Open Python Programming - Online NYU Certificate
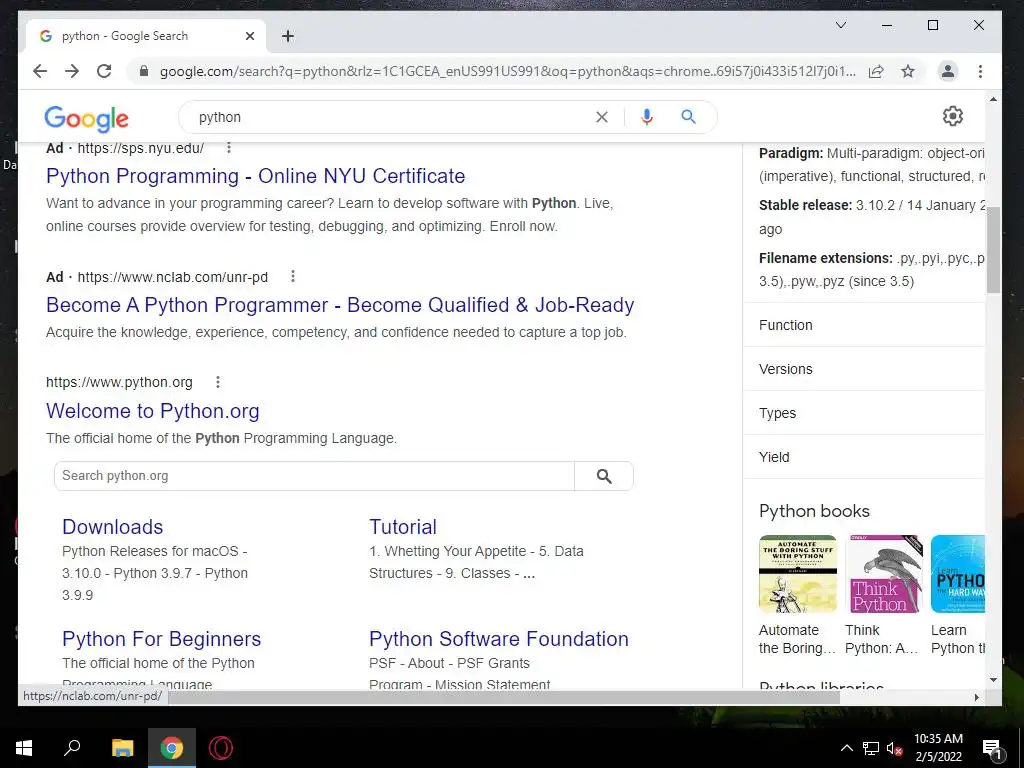 pyautogui.click(x=255, y=176)
